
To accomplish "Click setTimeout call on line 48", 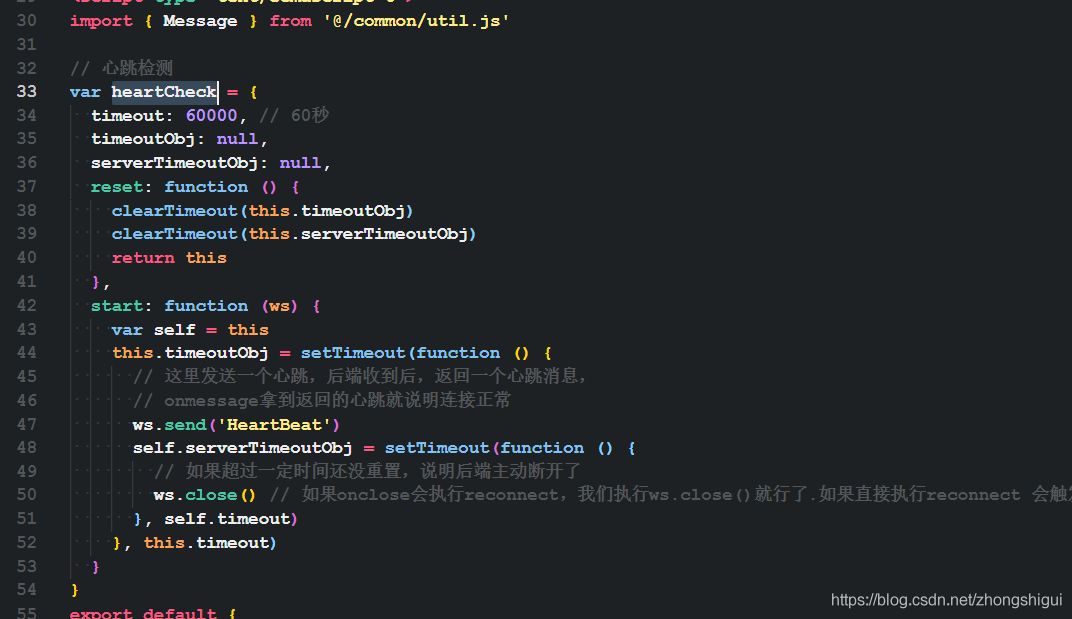I will (x=437, y=448).
